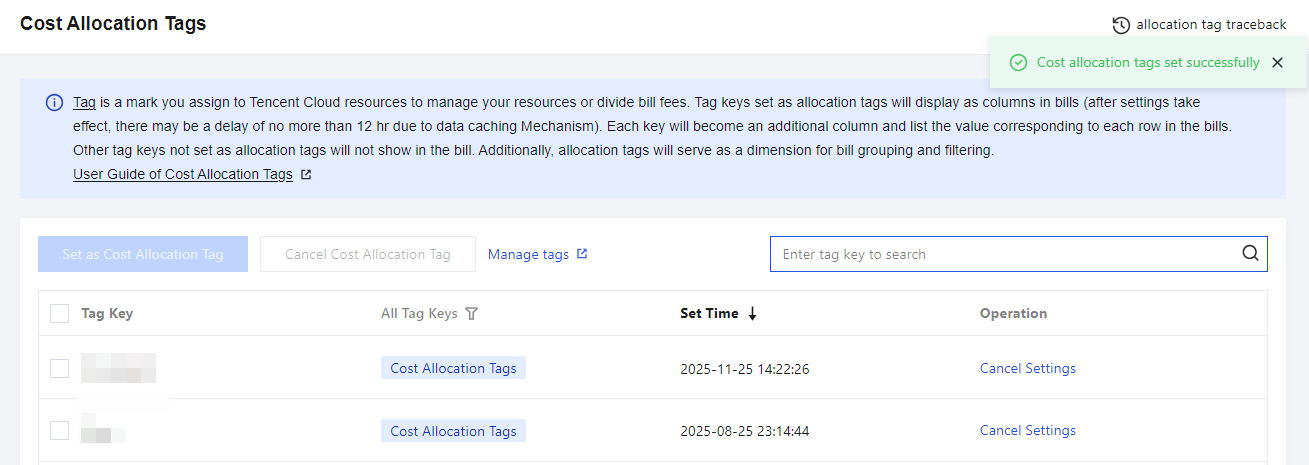1309x465 pixels.
Task: Click the Set as Cost Allocation Tag button
Action: click(143, 254)
